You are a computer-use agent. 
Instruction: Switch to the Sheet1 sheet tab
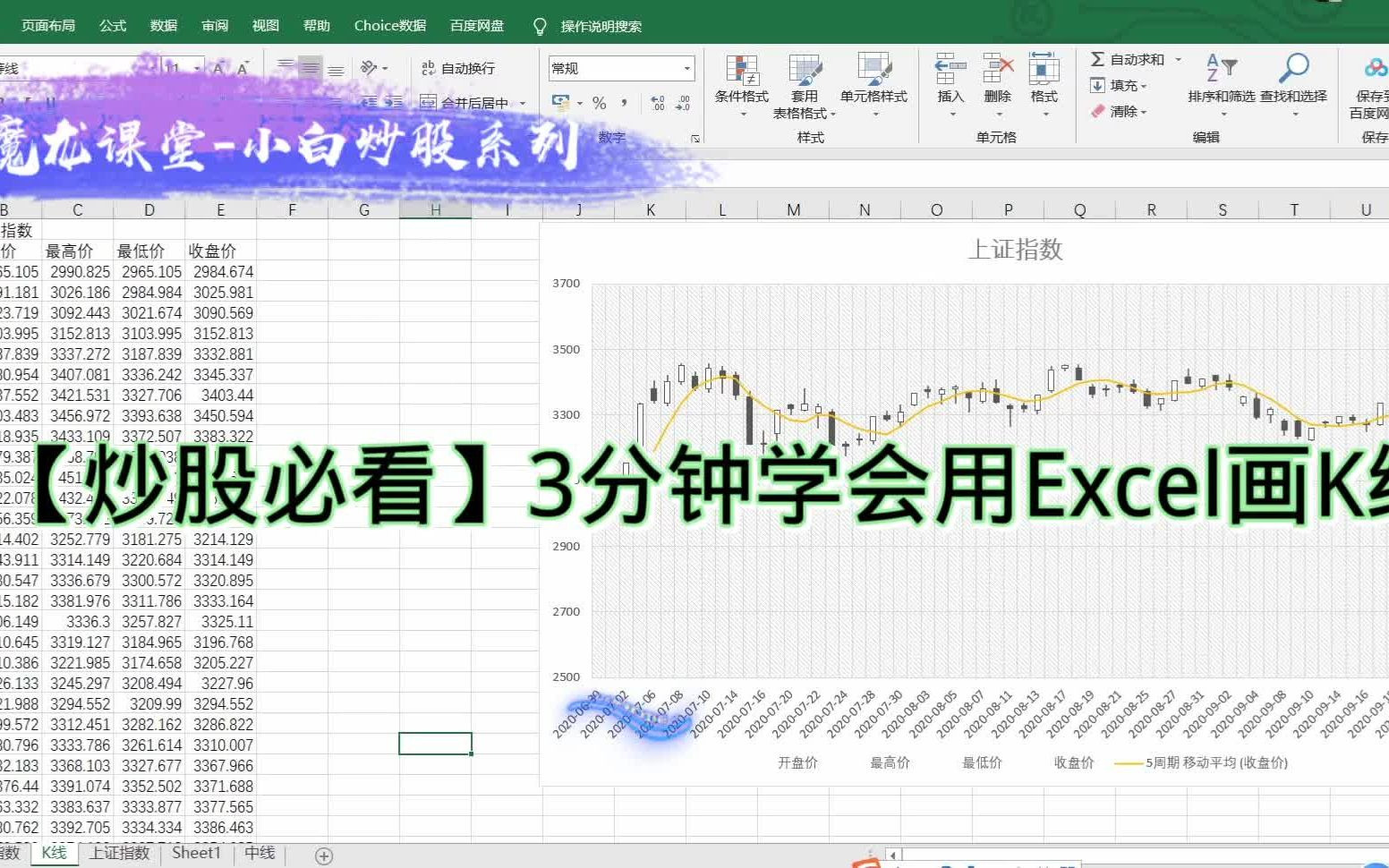[x=196, y=853]
